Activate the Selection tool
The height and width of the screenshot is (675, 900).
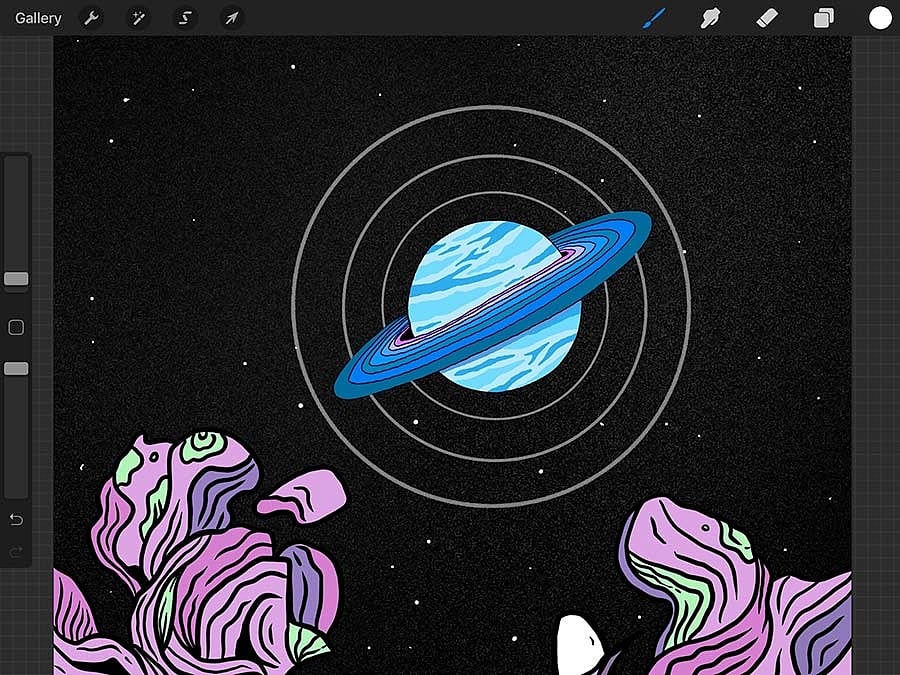(x=184, y=17)
